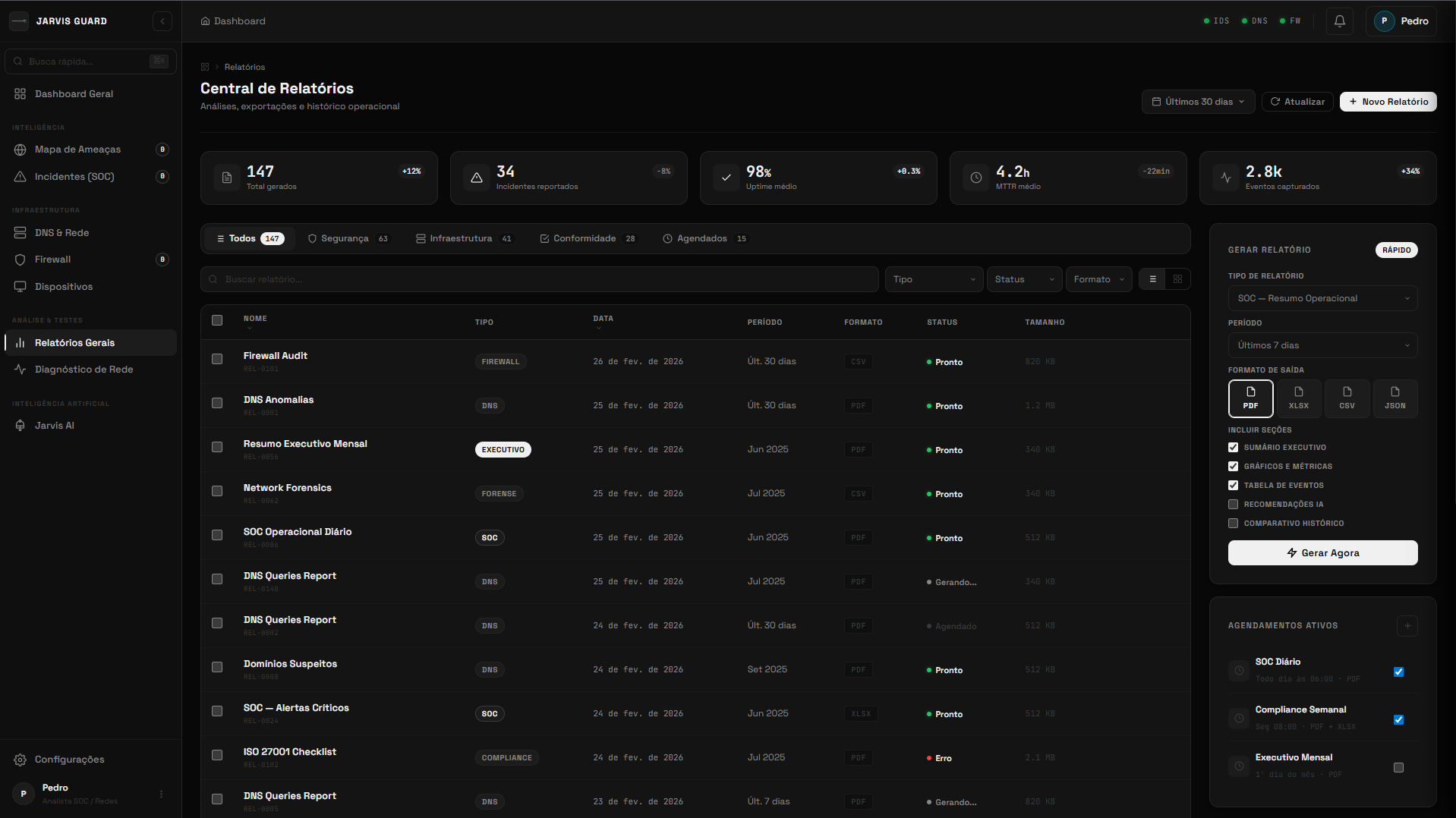
Task: Choose JSON output format icon
Action: [1395, 398]
